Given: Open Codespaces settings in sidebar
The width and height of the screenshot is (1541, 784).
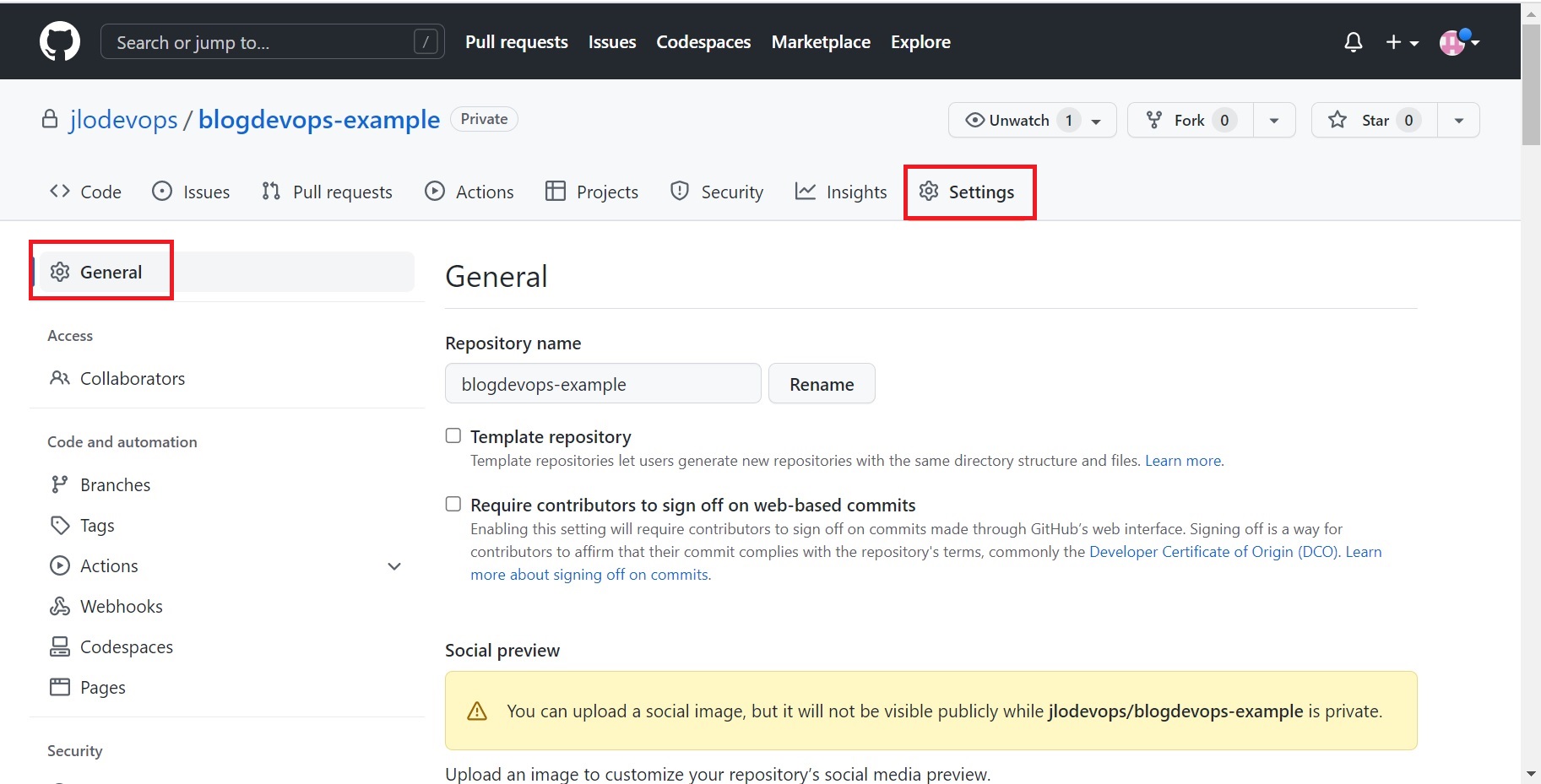Looking at the screenshot, I should (226, 646).
